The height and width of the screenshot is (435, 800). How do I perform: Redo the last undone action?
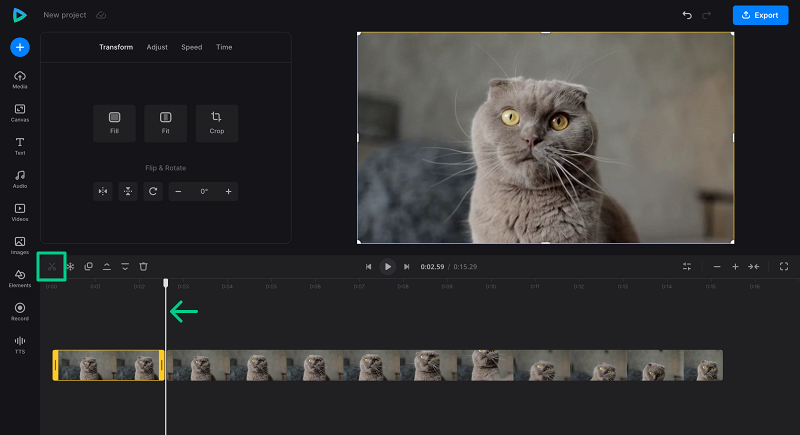pos(706,15)
